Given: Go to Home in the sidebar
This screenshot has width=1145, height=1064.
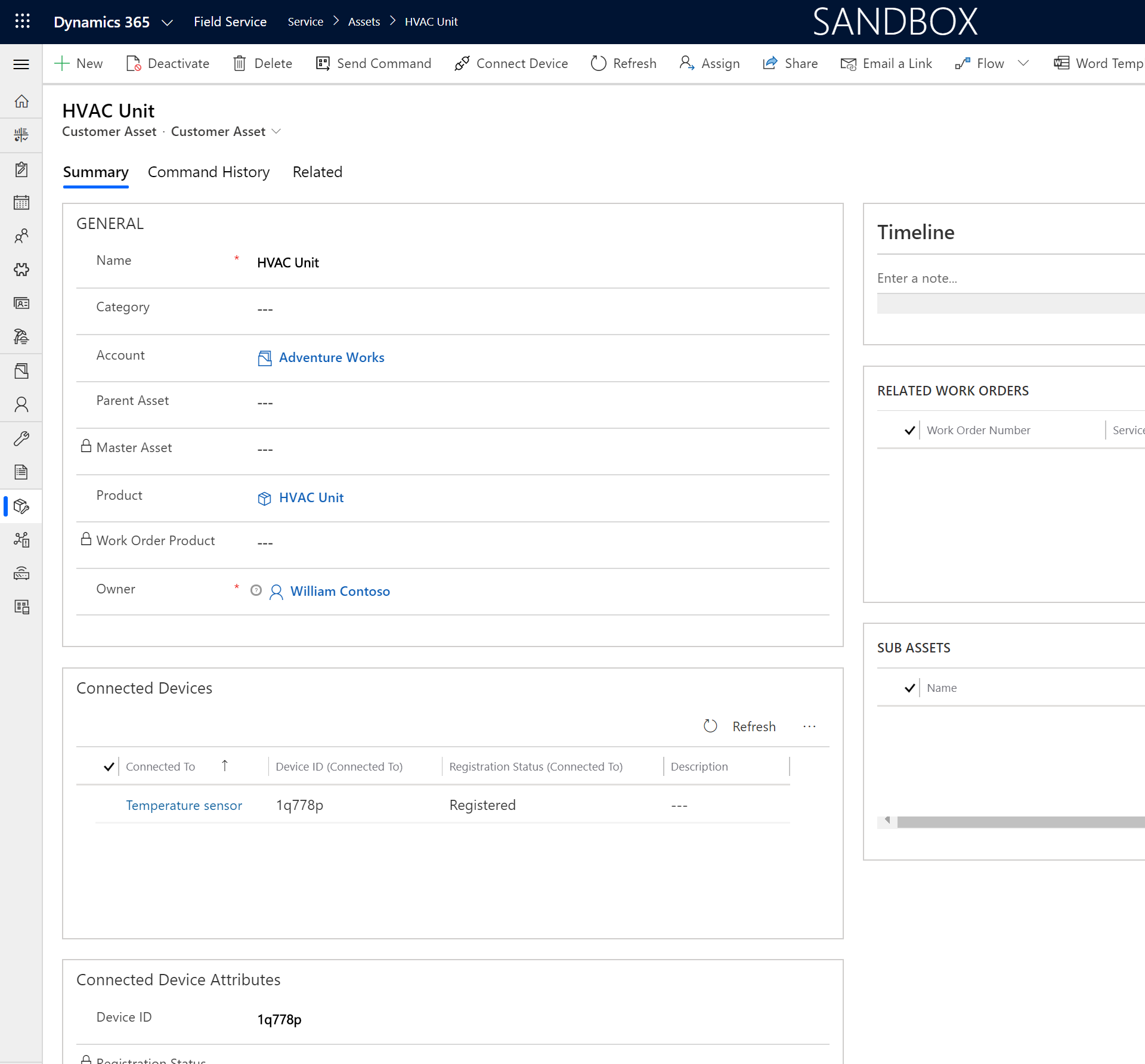Looking at the screenshot, I should click(x=21, y=101).
